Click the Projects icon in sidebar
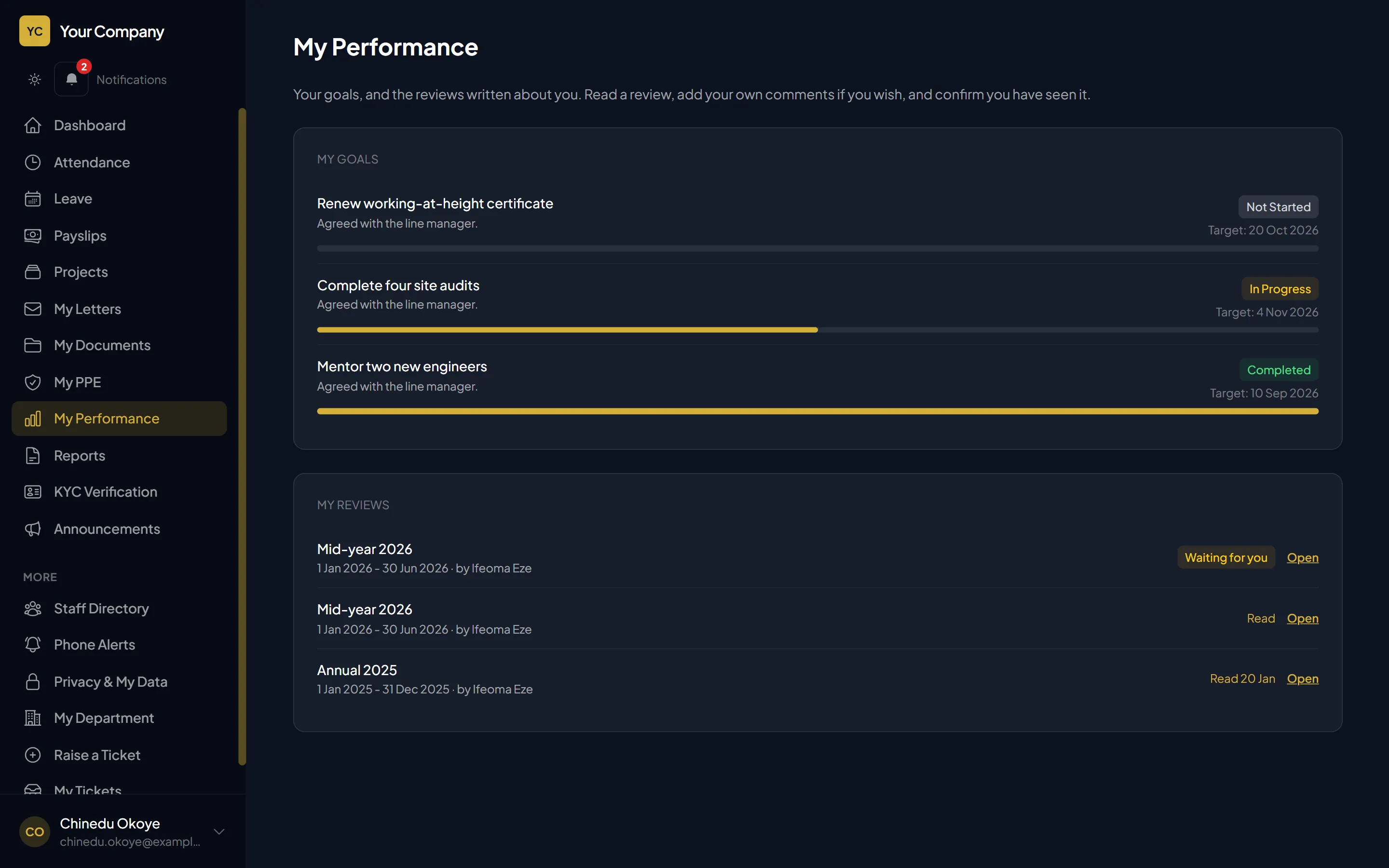The height and width of the screenshot is (868, 1389). pos(33,272)
